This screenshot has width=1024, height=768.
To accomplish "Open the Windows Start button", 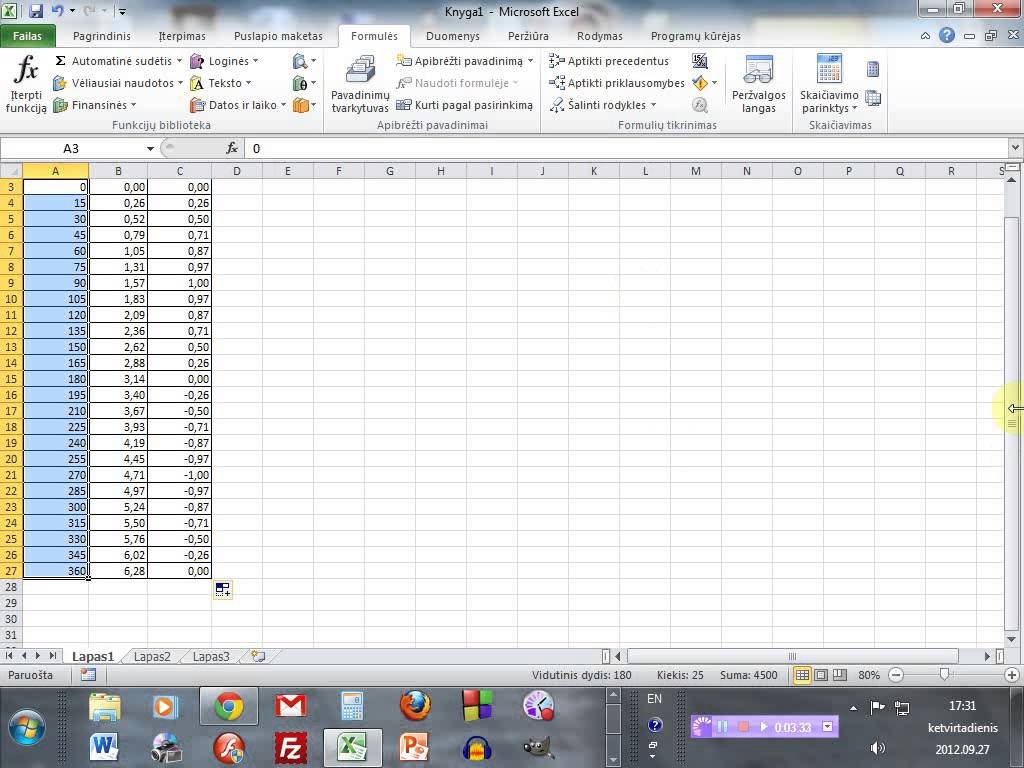I will pos(27,726).
